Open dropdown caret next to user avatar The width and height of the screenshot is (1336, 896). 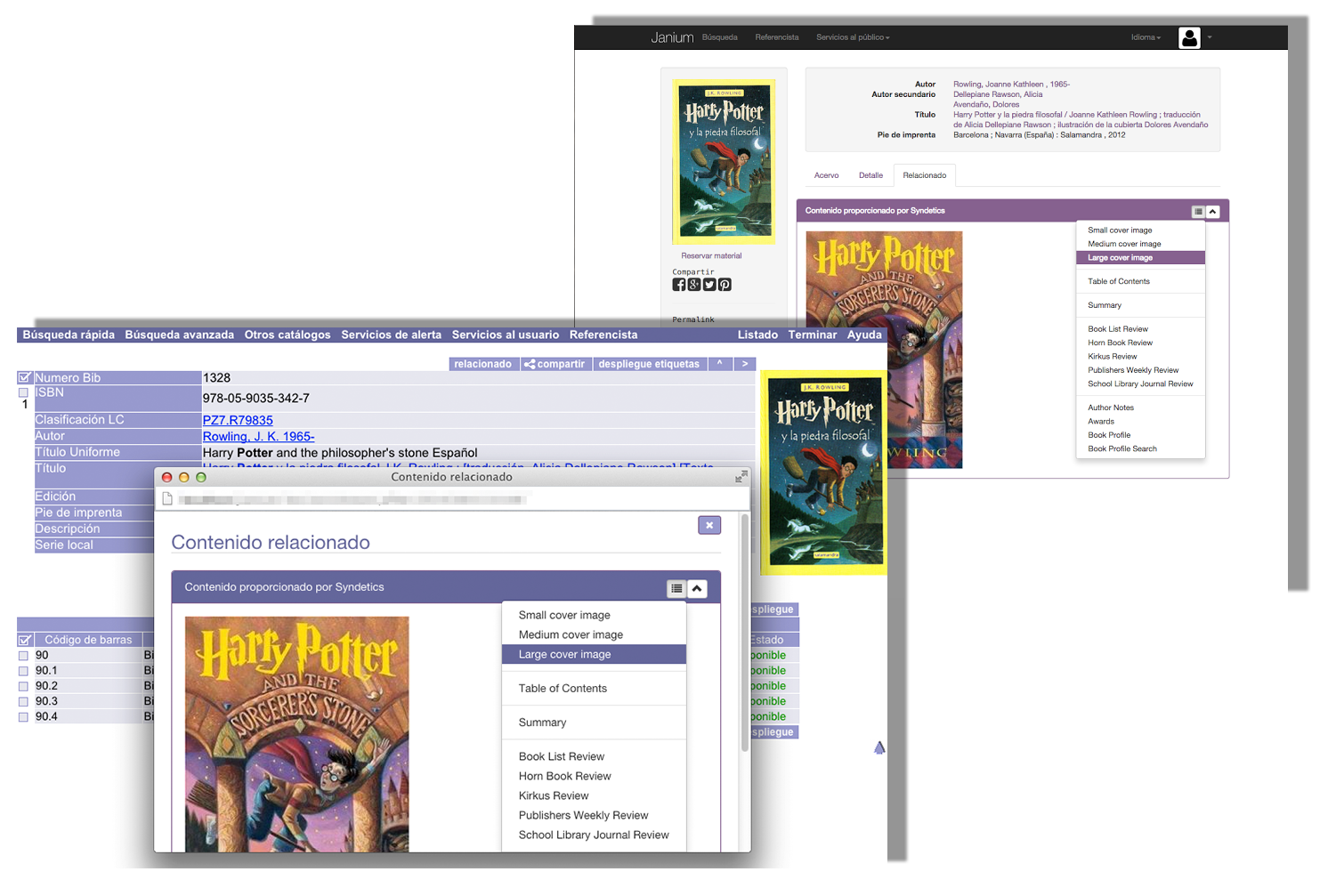click(1210, 37)
